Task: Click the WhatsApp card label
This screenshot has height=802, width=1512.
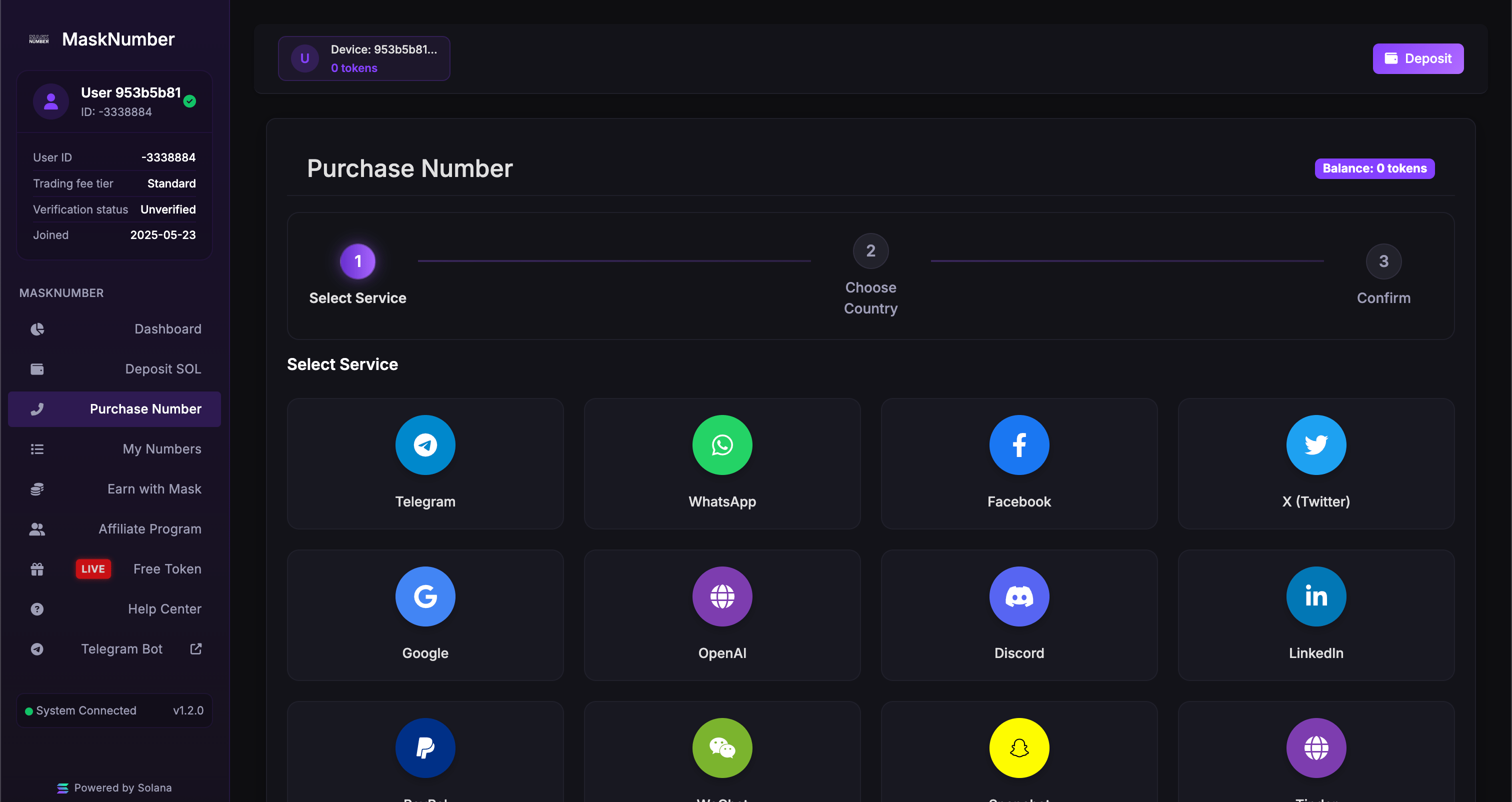Action: coord(722,501)
